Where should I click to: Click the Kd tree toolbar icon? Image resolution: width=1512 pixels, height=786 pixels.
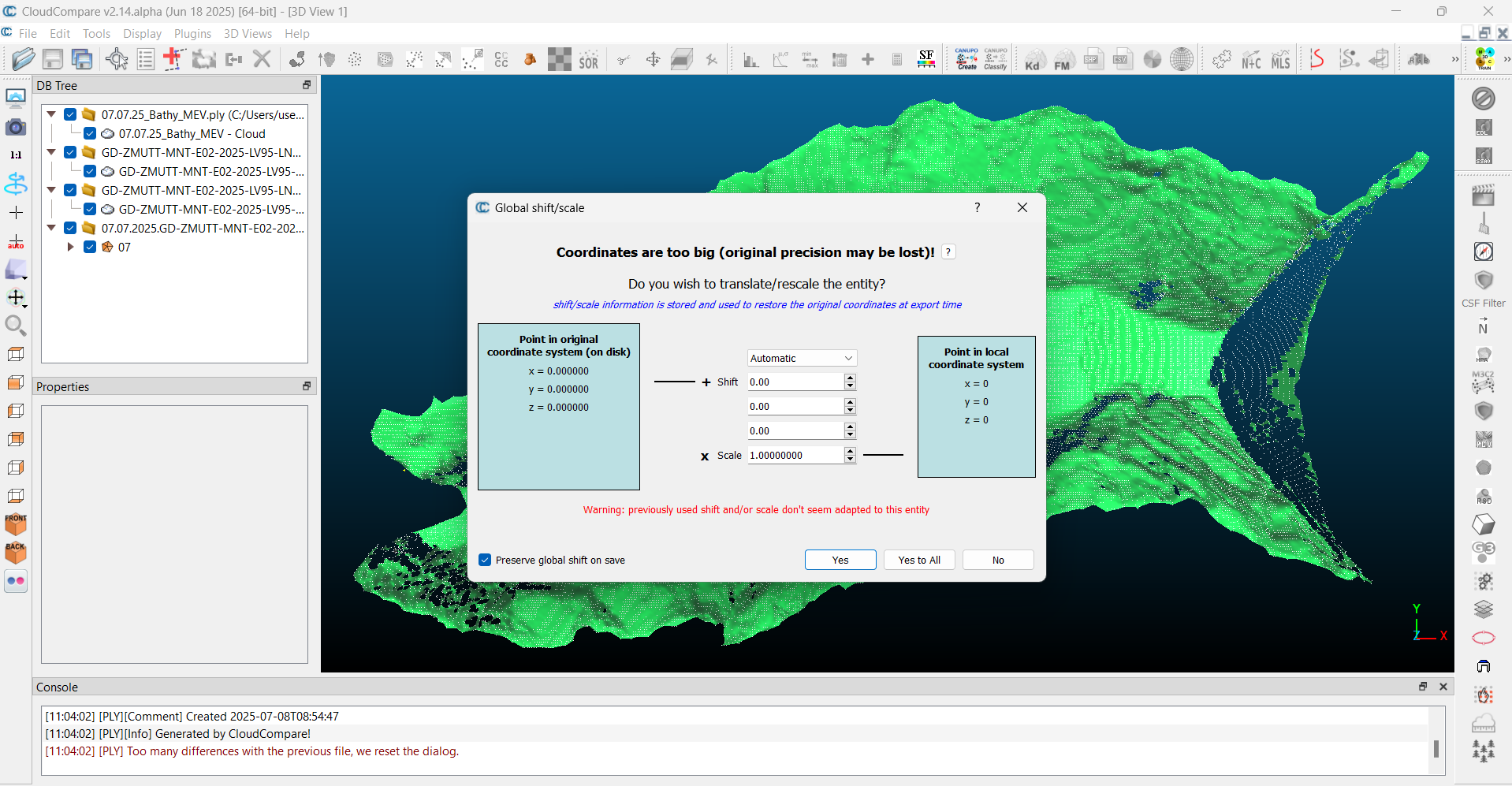[x=1033, y=60]
